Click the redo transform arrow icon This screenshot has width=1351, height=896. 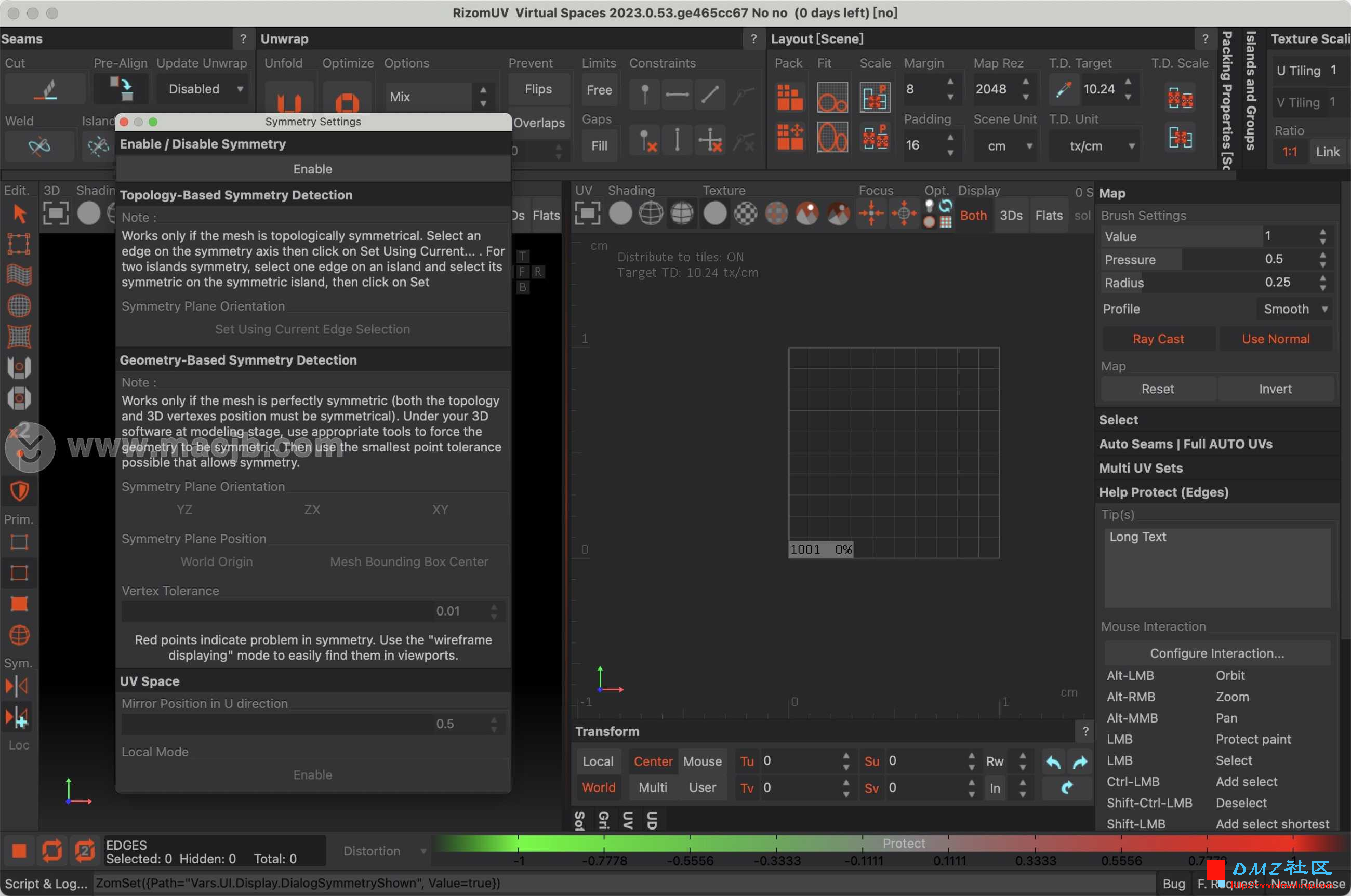[1080, 761]
